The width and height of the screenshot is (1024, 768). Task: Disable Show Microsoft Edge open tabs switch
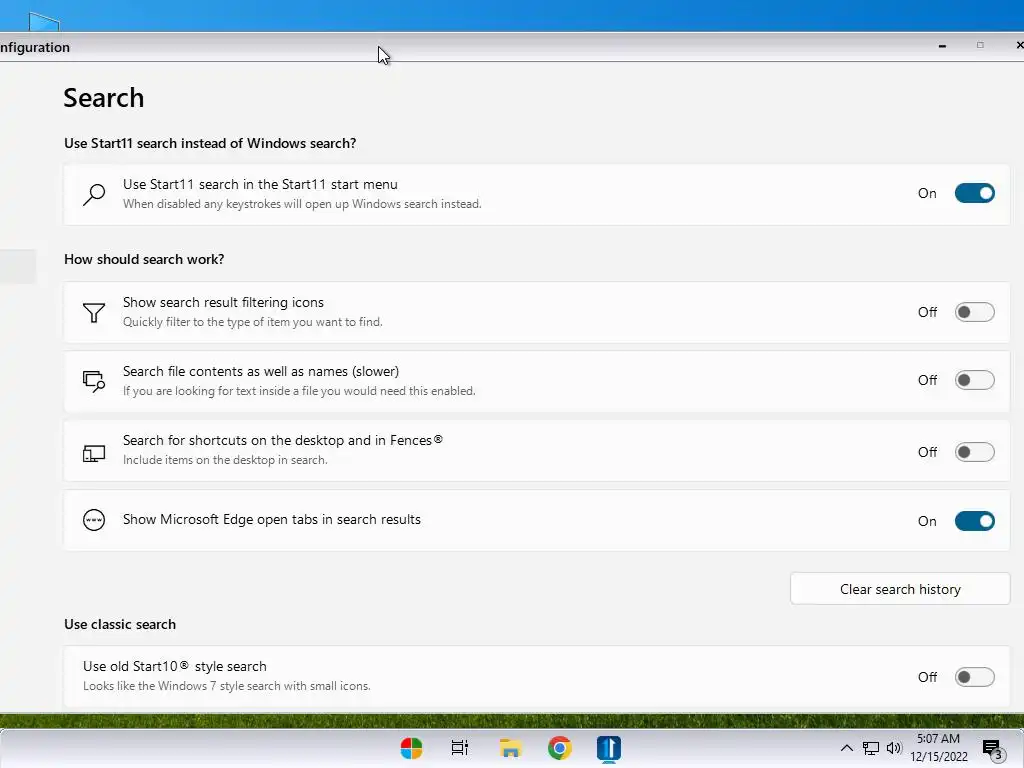pos(974,521)
